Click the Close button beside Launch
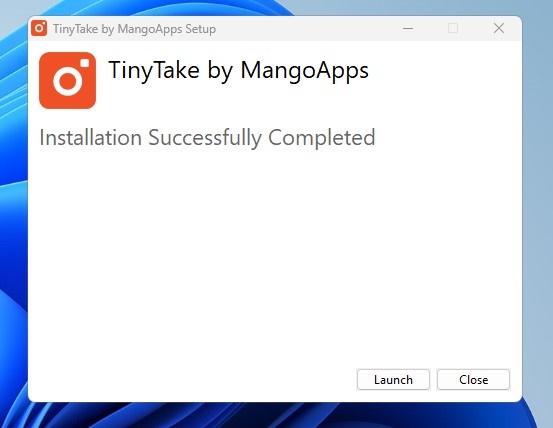Image resolution: width=553 pixels, height=428 pixels. click(473, 379)
